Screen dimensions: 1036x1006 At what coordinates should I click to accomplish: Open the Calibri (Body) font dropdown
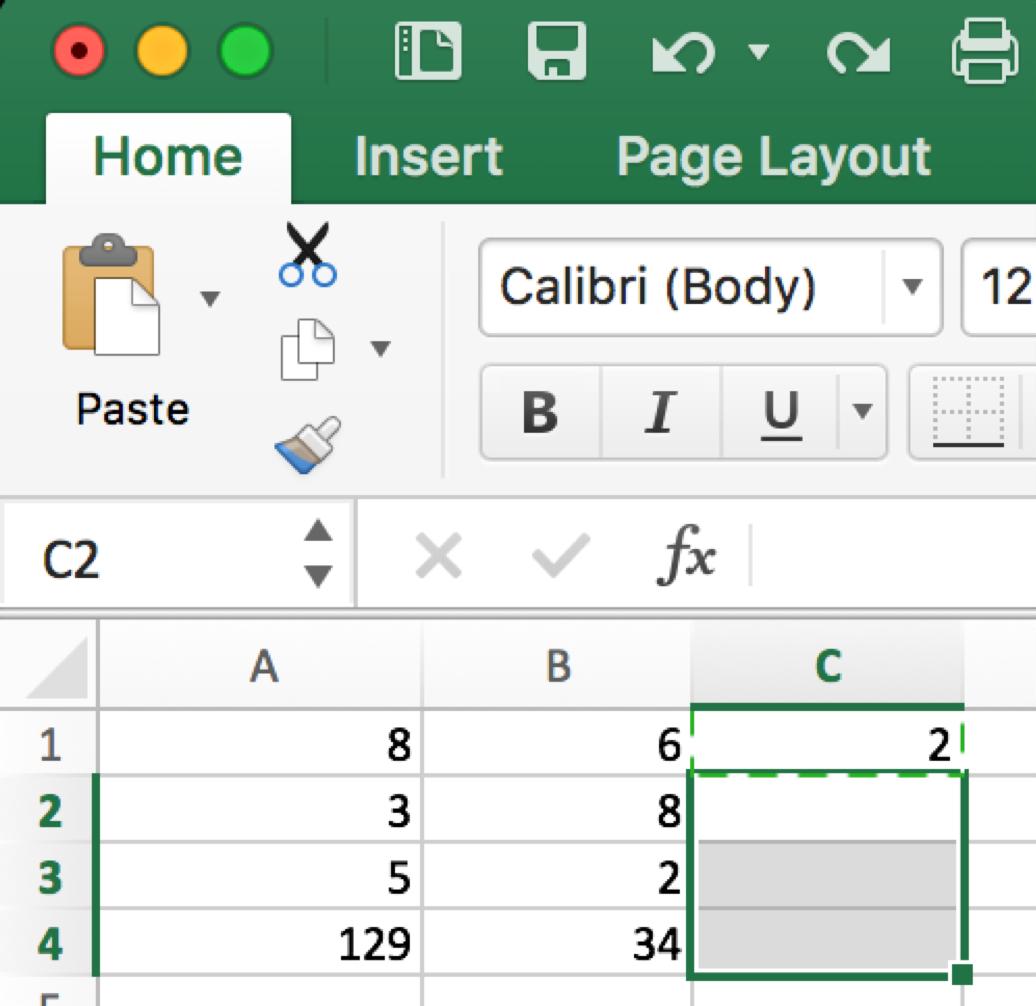point(911,287)
